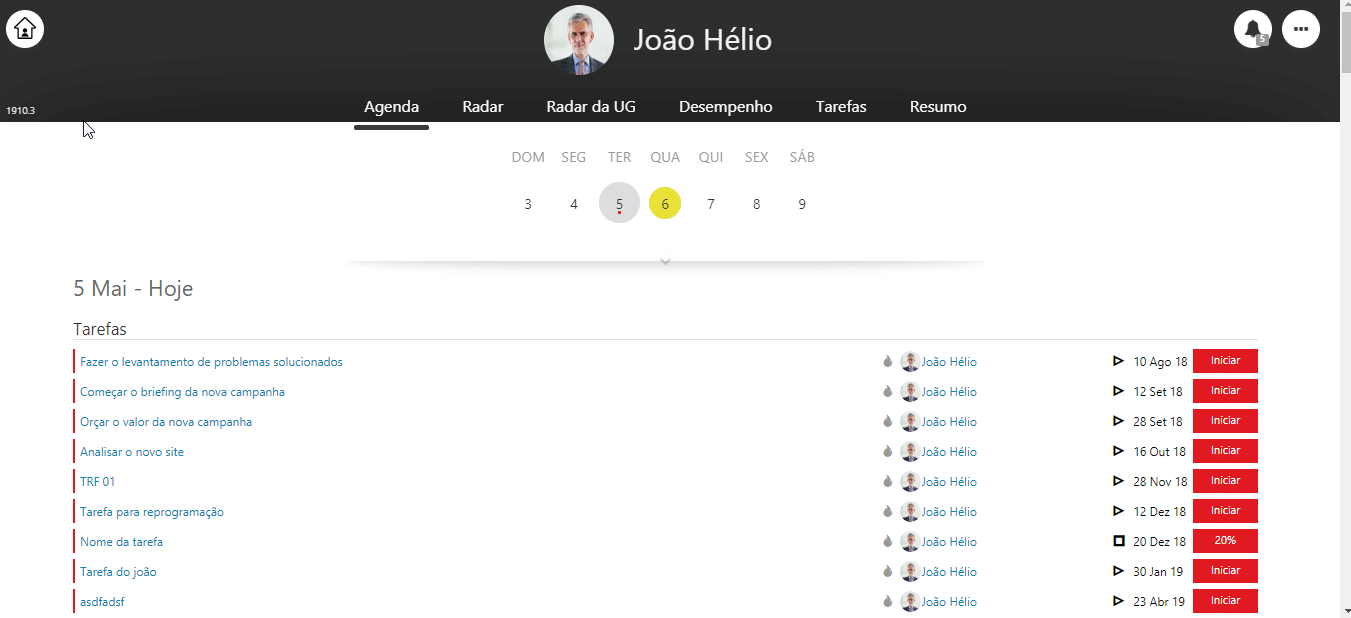Click the play icon for TRF 01
The image size is (1351, 618).
click(x=1119, y=481)
